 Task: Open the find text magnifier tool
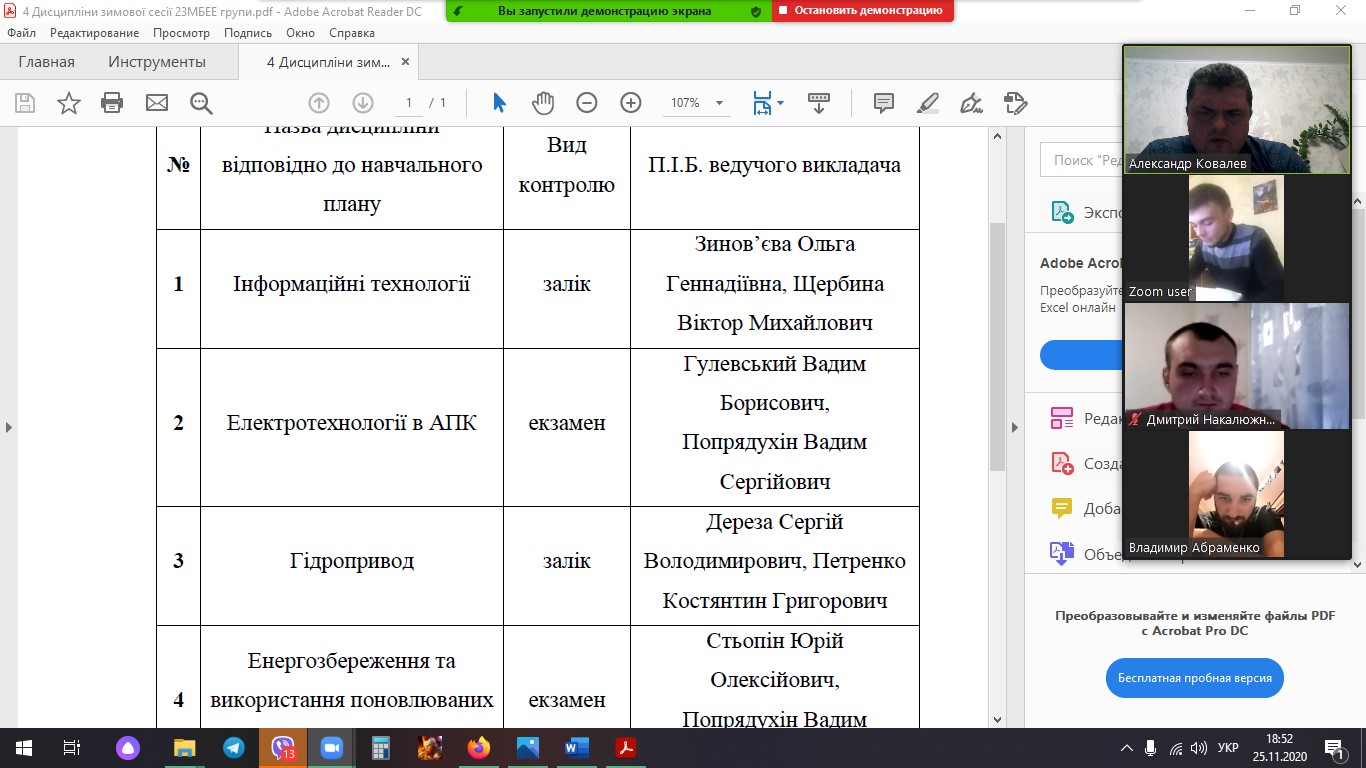pyautogui.click(x=201, y=103)
